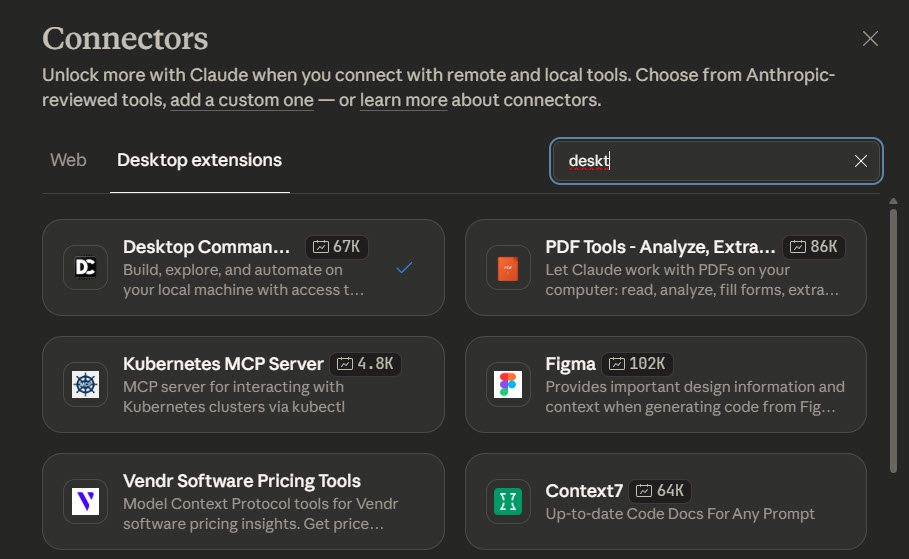
Task: Close the Connectors dialog
Action: pos(870,39)
